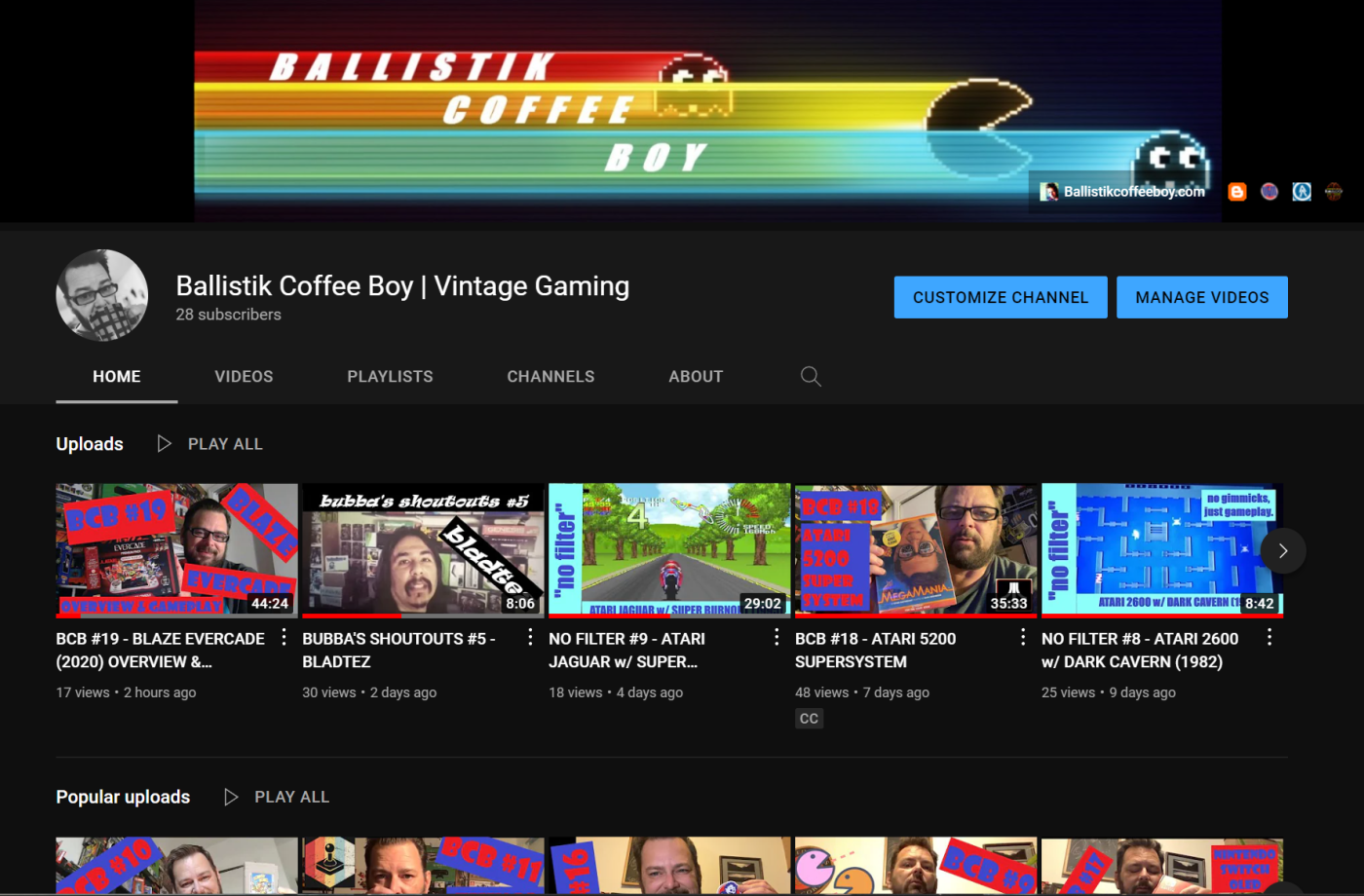Open options menu for Bubba's Shoutouts #5
Image resolution: width=1364 pixels, height=896 pixels.
click(x=530, y=637)
